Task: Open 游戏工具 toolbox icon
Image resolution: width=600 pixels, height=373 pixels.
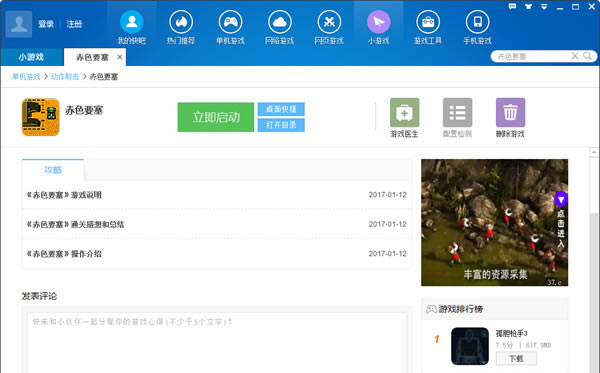Action: click(x=428, y=22)
